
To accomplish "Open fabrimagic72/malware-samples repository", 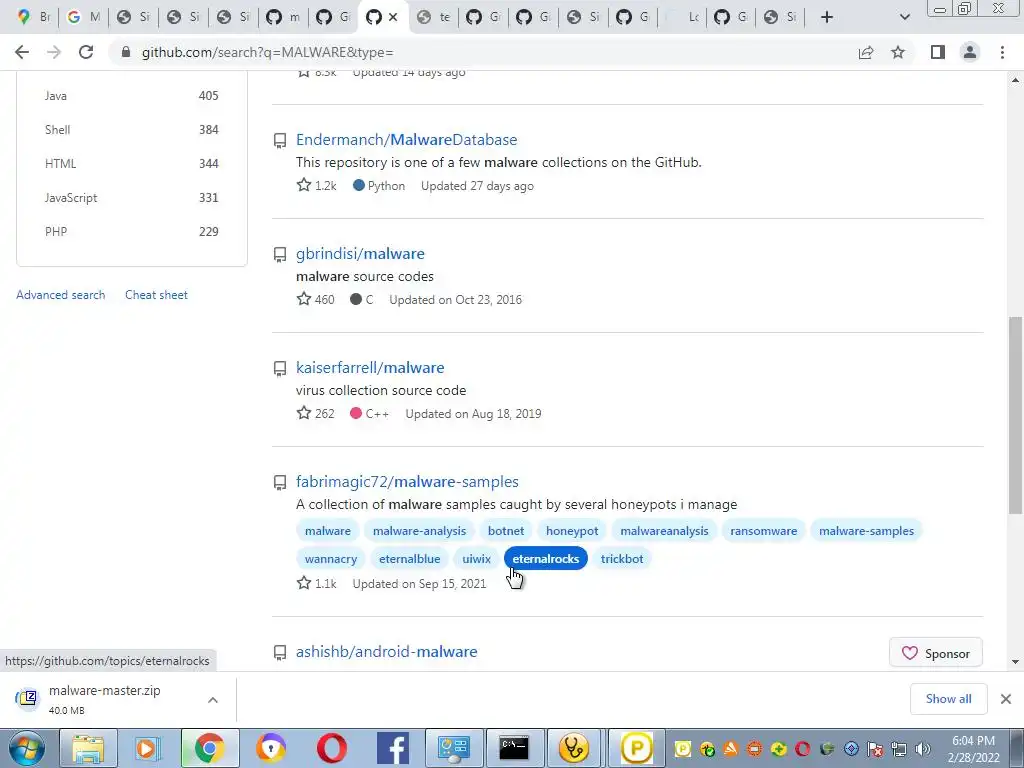I will pos(407,482).
